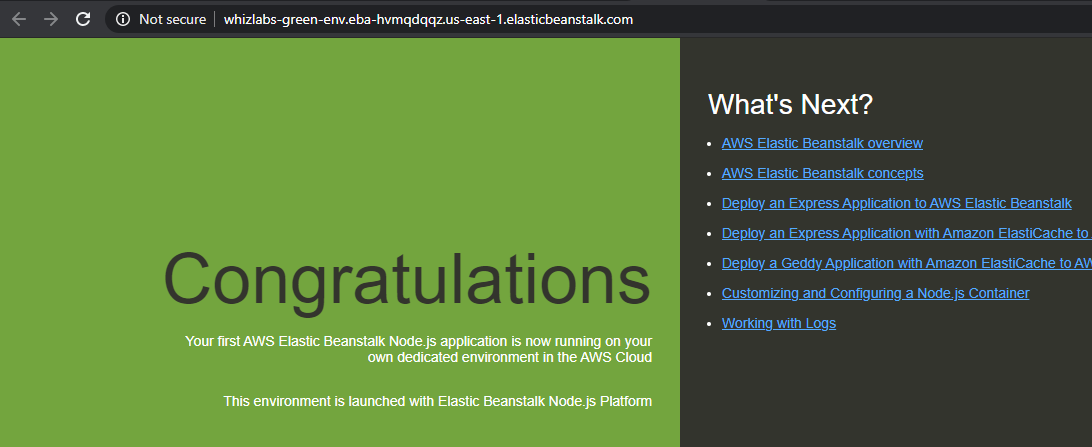The height and width of the screenshot is (447, 1092).
Task: Open Customizing and Configuring a Node.js Container
Action: [x=875, y=293]
